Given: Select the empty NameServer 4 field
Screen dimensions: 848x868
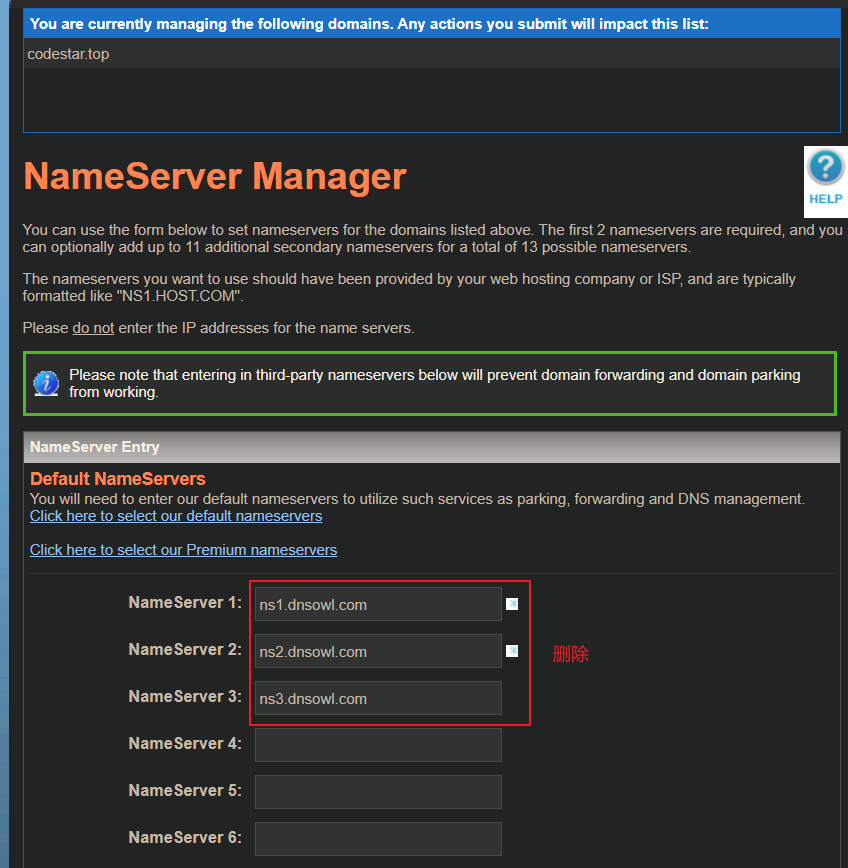Looking at the screenshot, I should pyautogui.click(x=378, y=745).
